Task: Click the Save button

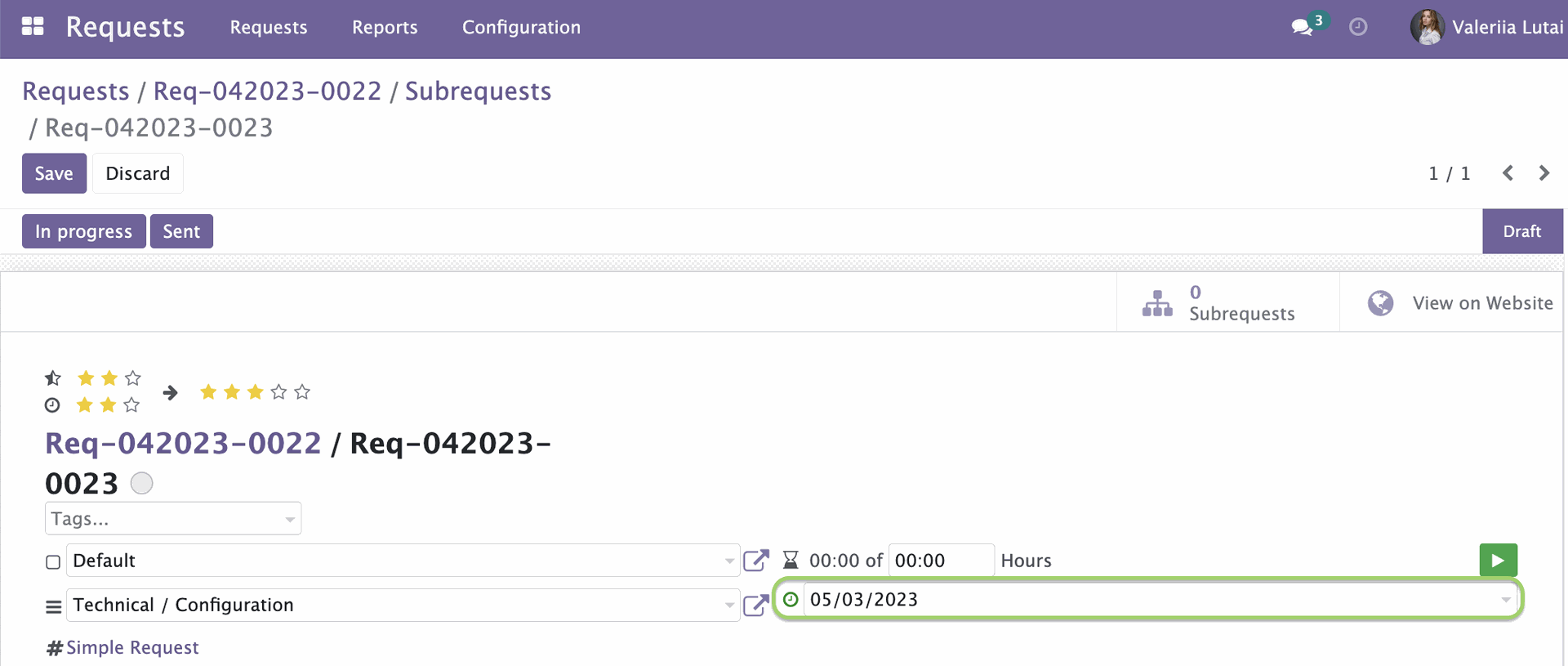Action: tap(54, 173)
